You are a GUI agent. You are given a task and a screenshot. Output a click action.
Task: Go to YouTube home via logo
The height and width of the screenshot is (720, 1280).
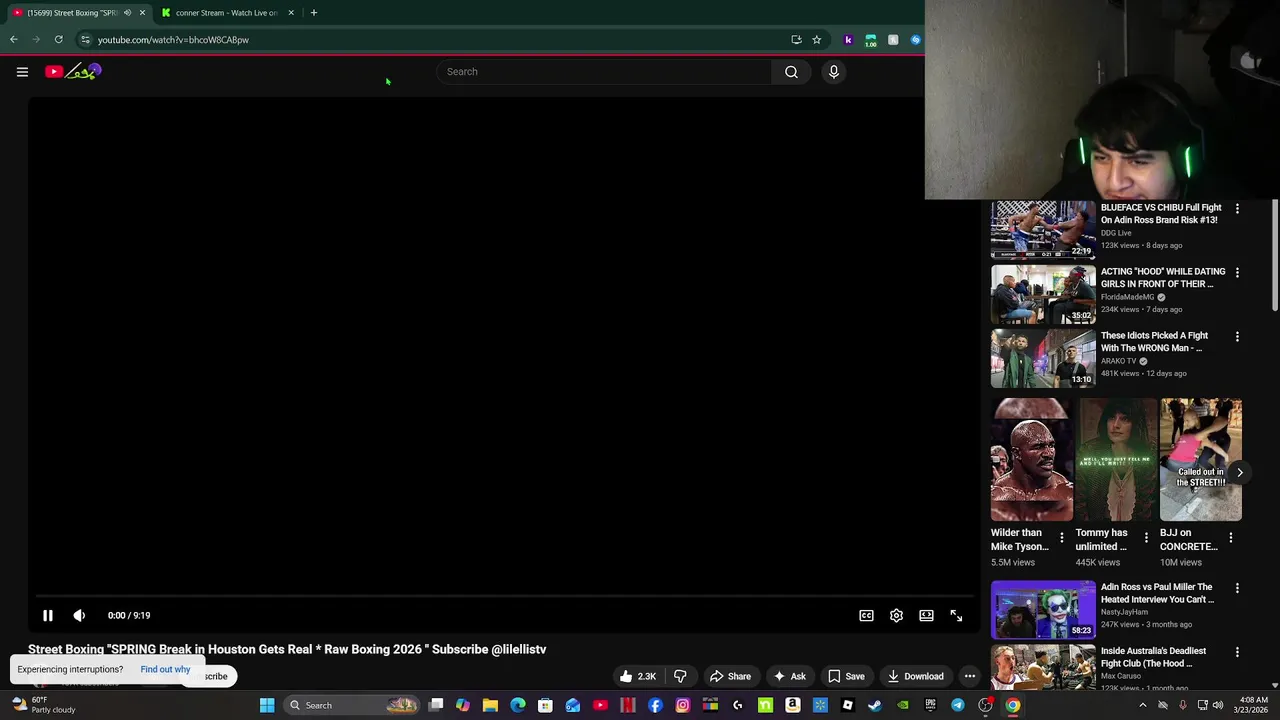click(x=73, y=71)
